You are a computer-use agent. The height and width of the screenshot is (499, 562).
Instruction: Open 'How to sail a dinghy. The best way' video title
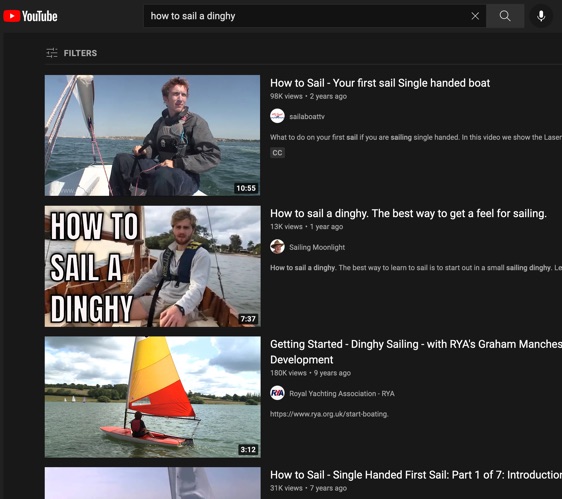coord(408,214)
